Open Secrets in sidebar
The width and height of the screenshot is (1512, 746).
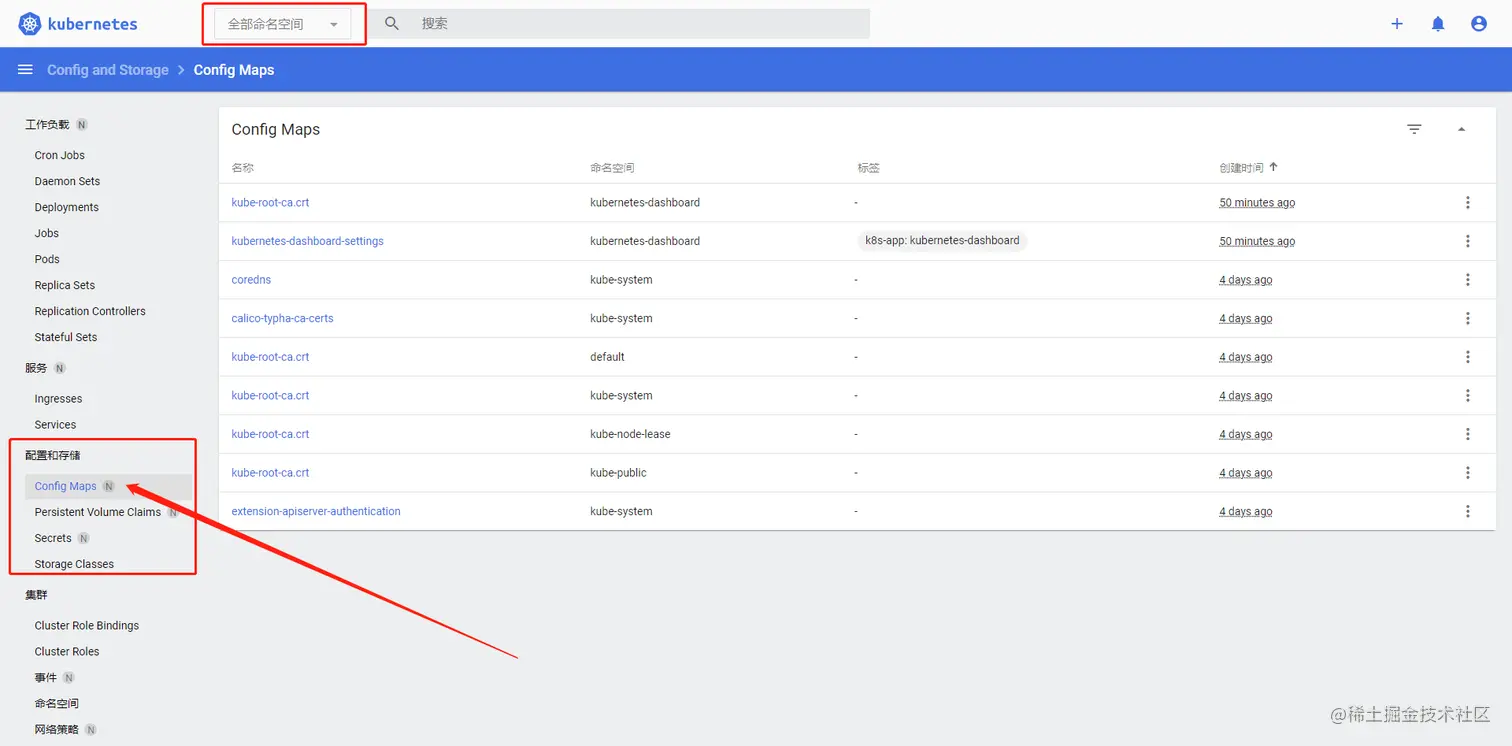click(x=53, y=538)
